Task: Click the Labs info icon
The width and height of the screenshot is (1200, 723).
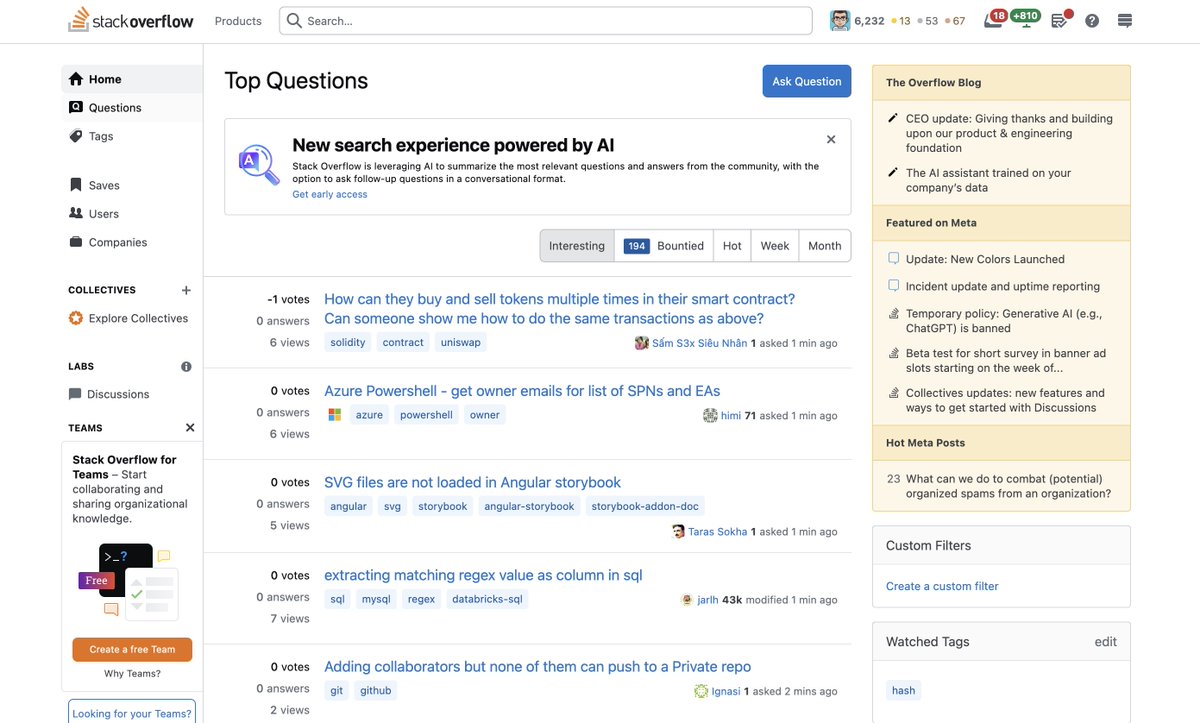Action: point(186,367)
